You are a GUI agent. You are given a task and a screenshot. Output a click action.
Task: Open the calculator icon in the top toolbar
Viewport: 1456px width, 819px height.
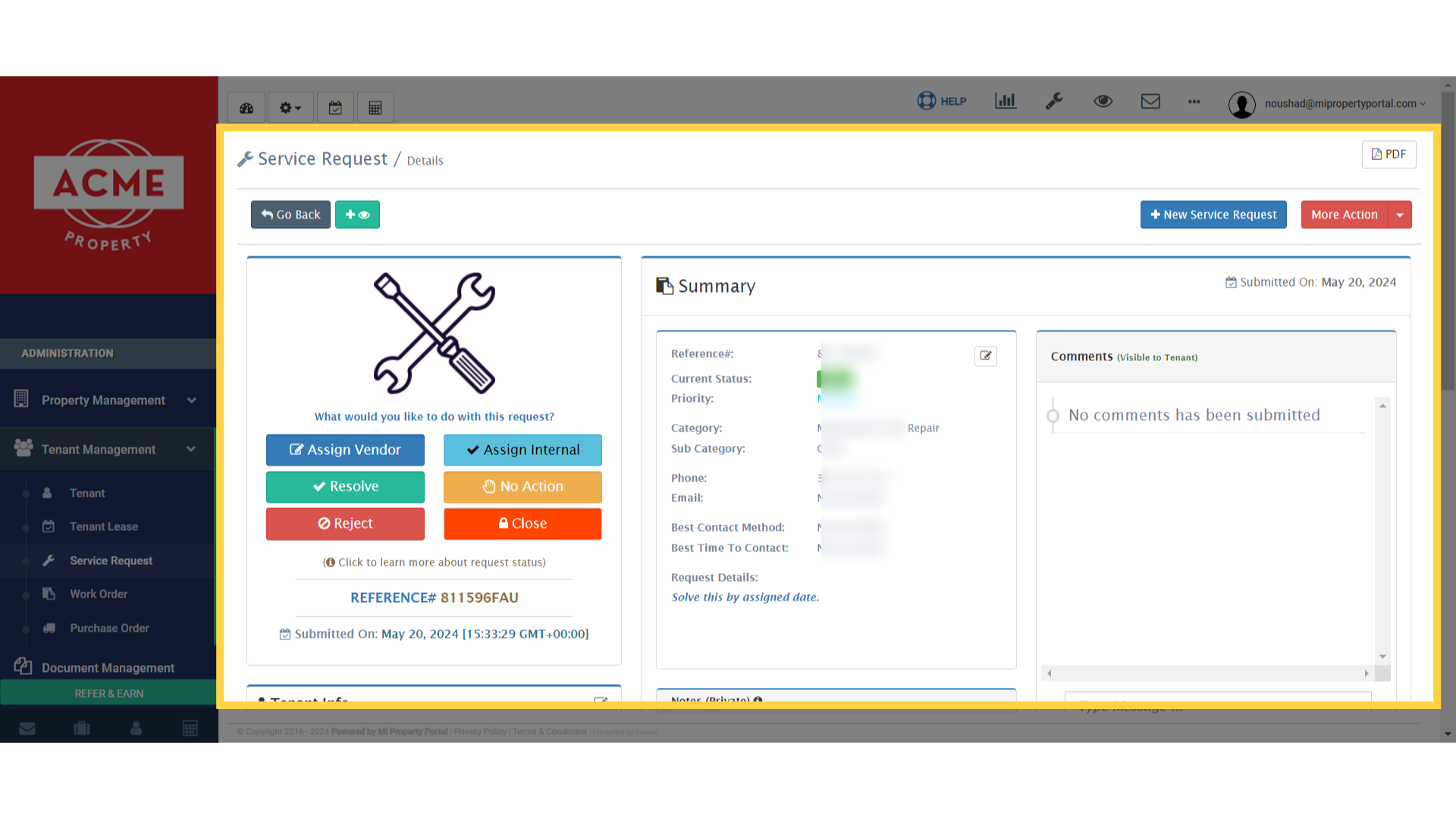[x=375, y=107]
